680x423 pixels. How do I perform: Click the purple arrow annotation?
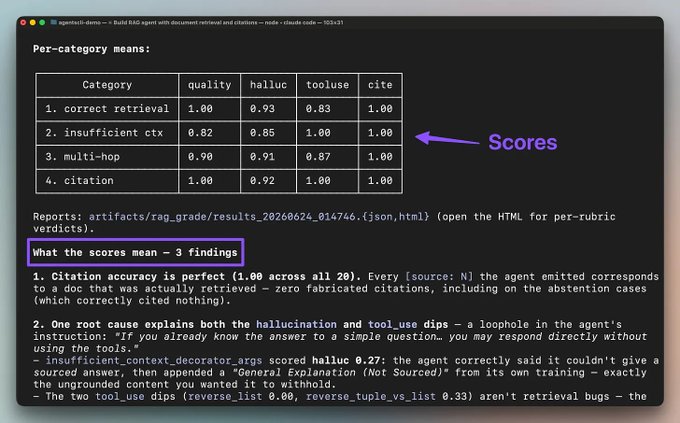tap(447, 138)
